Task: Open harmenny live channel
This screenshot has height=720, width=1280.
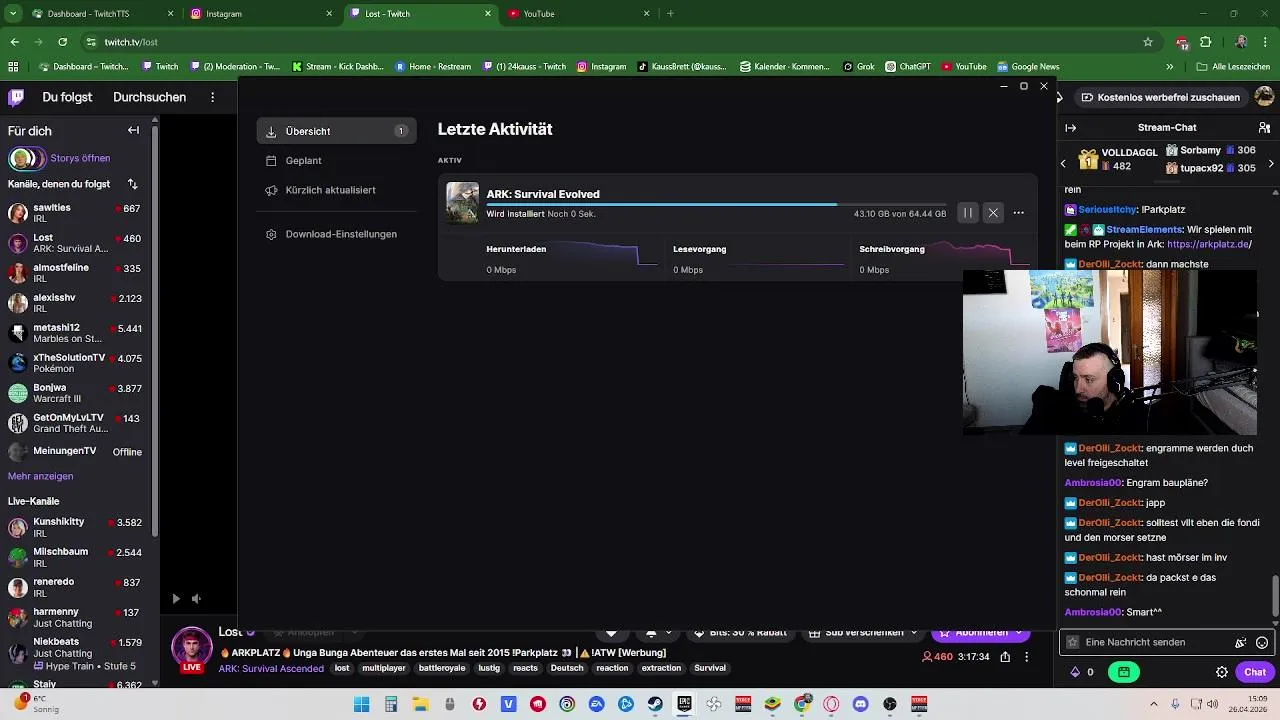Action: point(75,617)
